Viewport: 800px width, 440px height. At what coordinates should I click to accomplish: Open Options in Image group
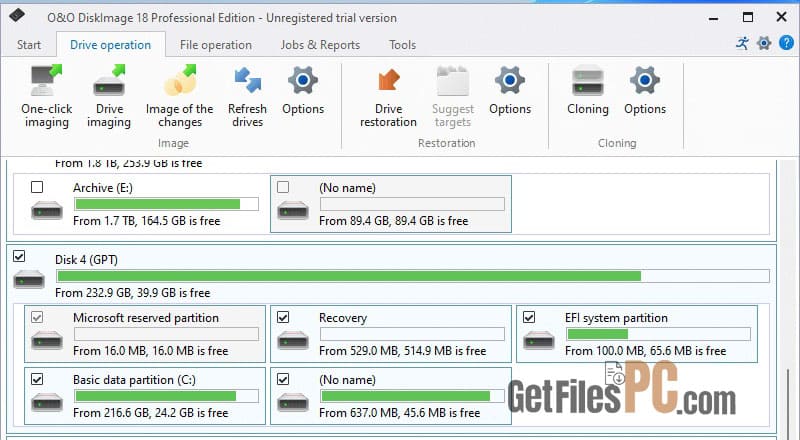[303, 91]
